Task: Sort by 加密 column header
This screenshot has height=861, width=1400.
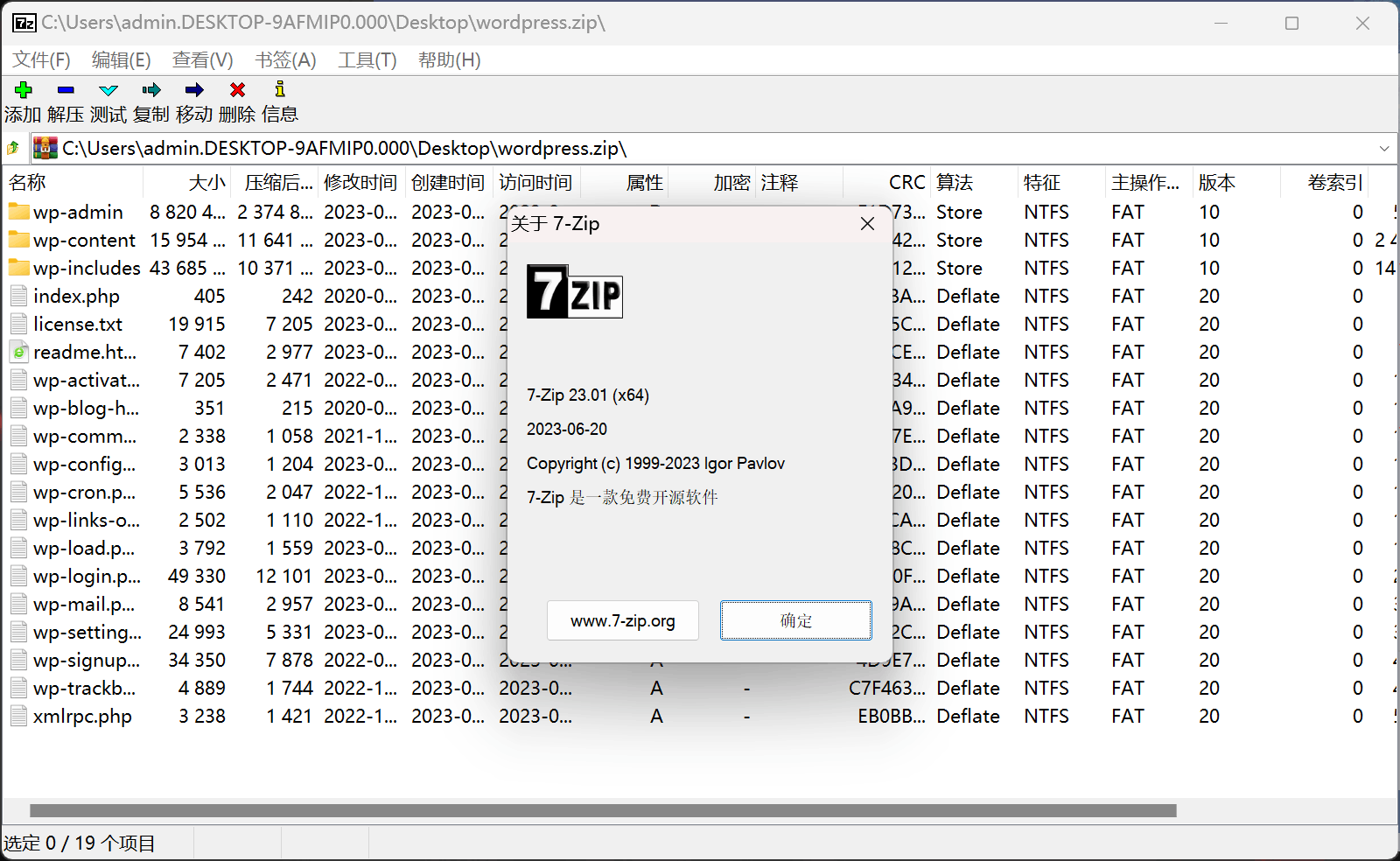Action: click(x=712, y=182)
